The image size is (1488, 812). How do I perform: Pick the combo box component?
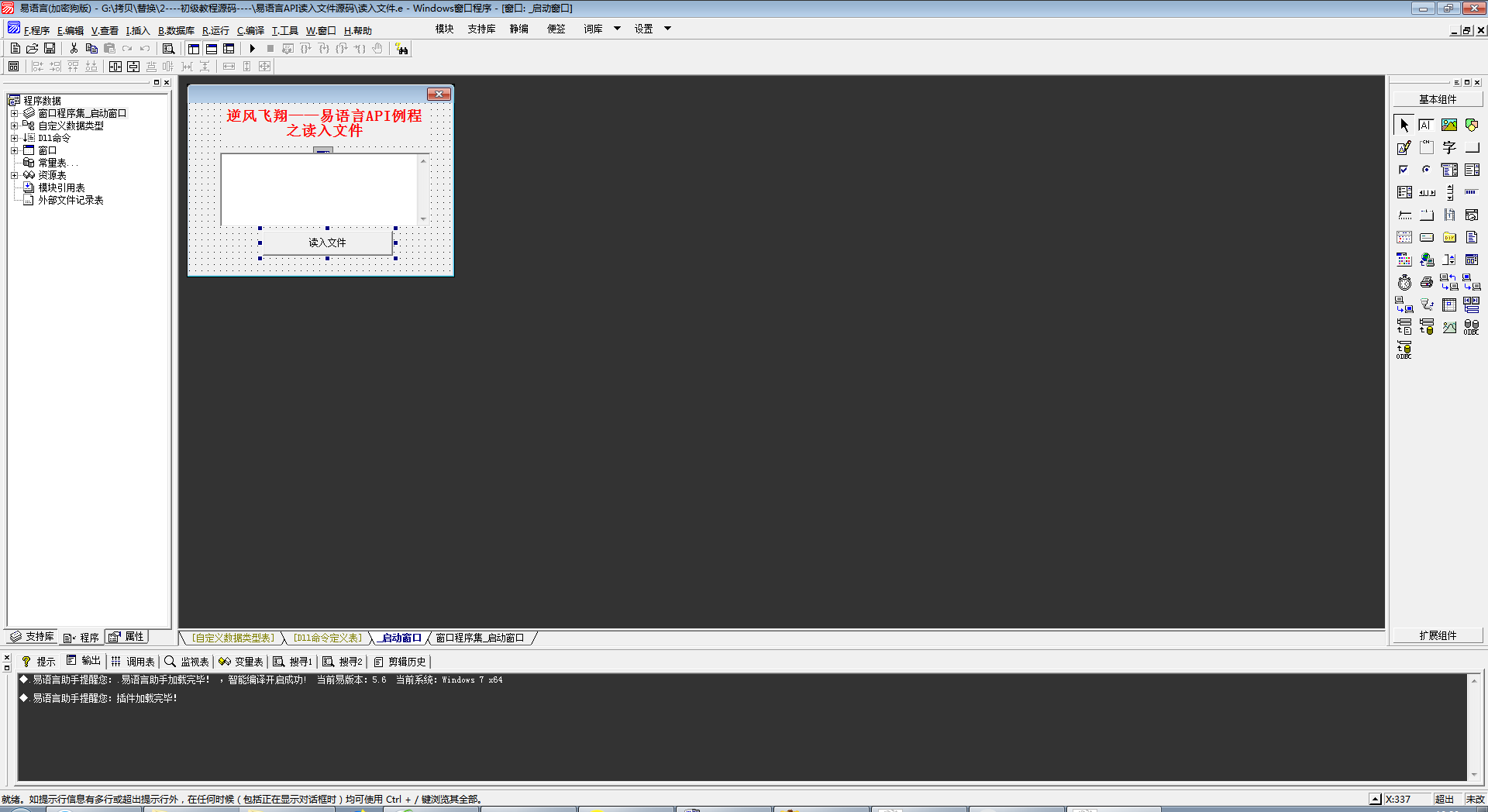1449,170
